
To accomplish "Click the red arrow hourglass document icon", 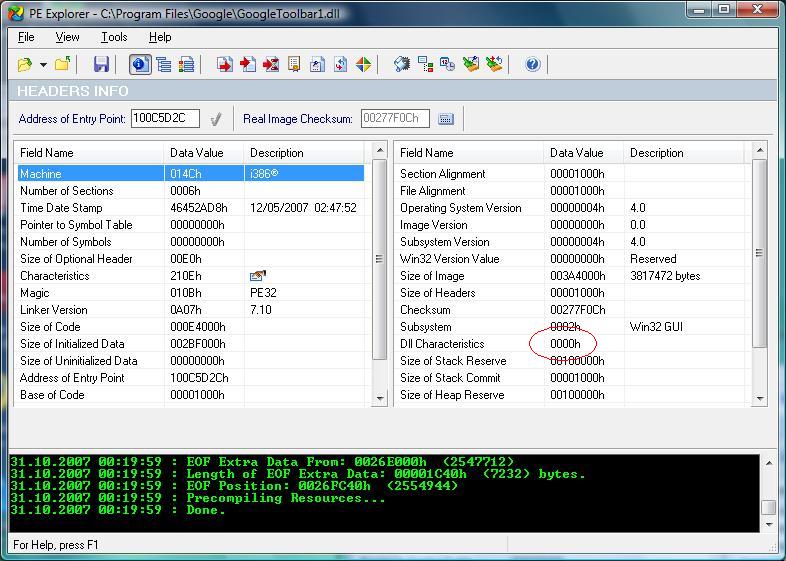I will coord(271,65).
